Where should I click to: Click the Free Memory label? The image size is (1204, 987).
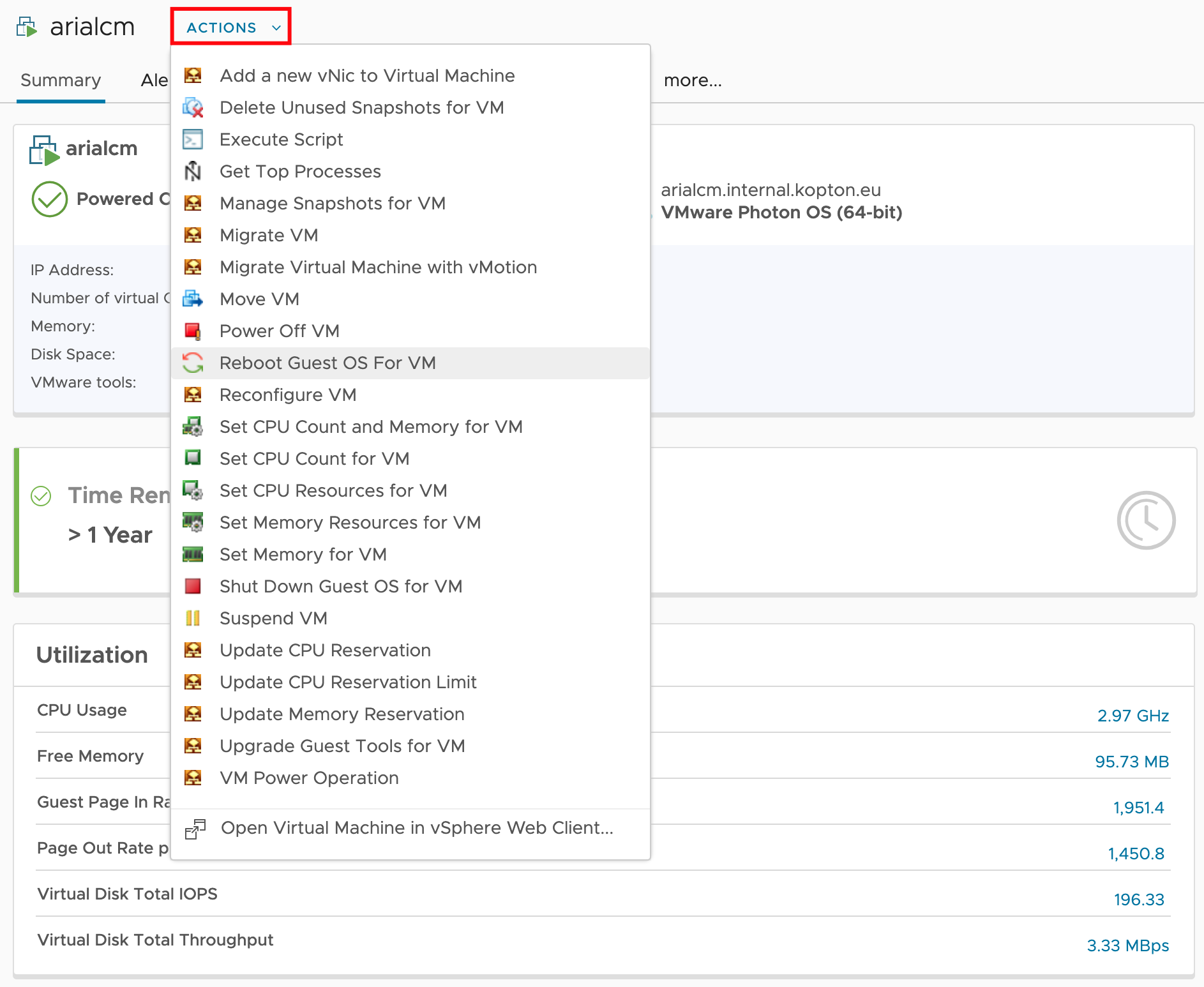(x=90, y=756)
